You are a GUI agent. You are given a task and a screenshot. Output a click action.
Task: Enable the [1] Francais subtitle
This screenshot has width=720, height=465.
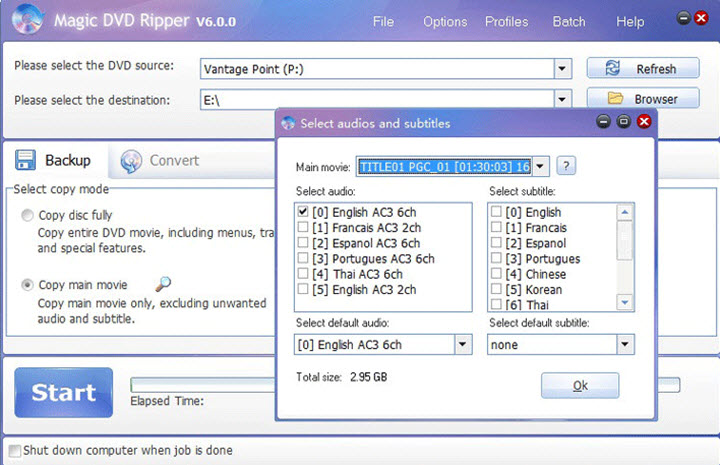496,227
